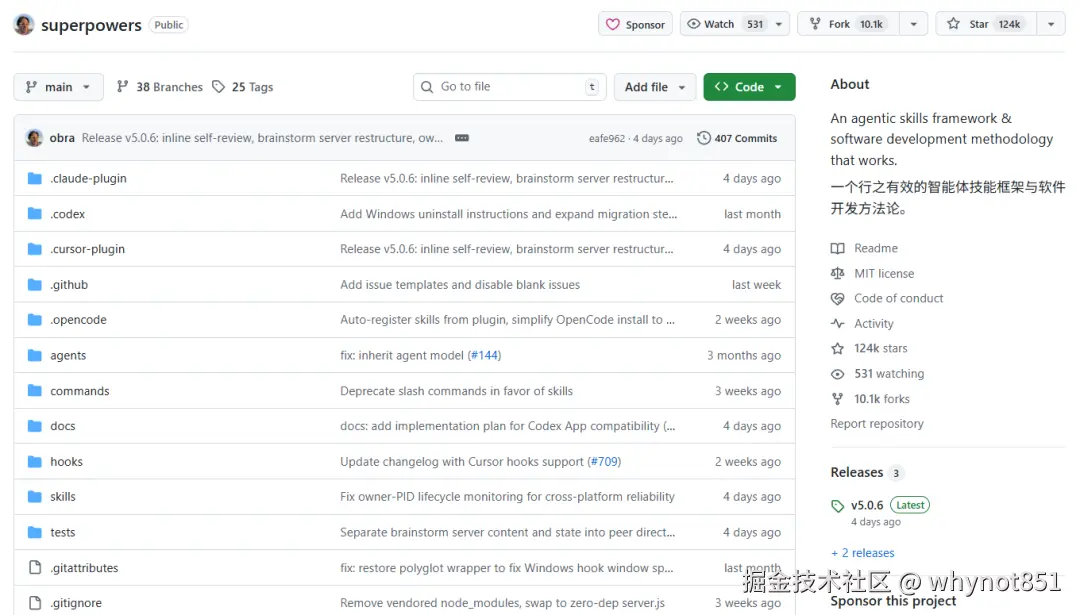Click the Report repository link
This screenshot has height=615, width=1080.
click(877, 424)
